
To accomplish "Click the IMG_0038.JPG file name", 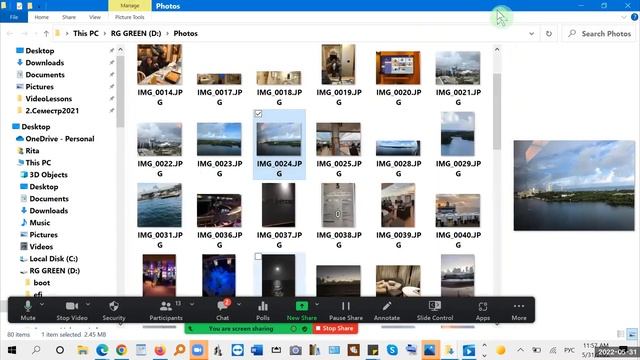I will 339,240.
